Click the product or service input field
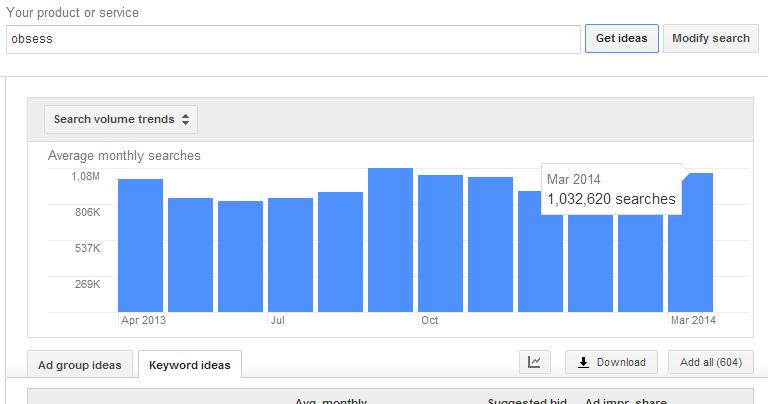This screenshot has height=404, width=768. 293,39
